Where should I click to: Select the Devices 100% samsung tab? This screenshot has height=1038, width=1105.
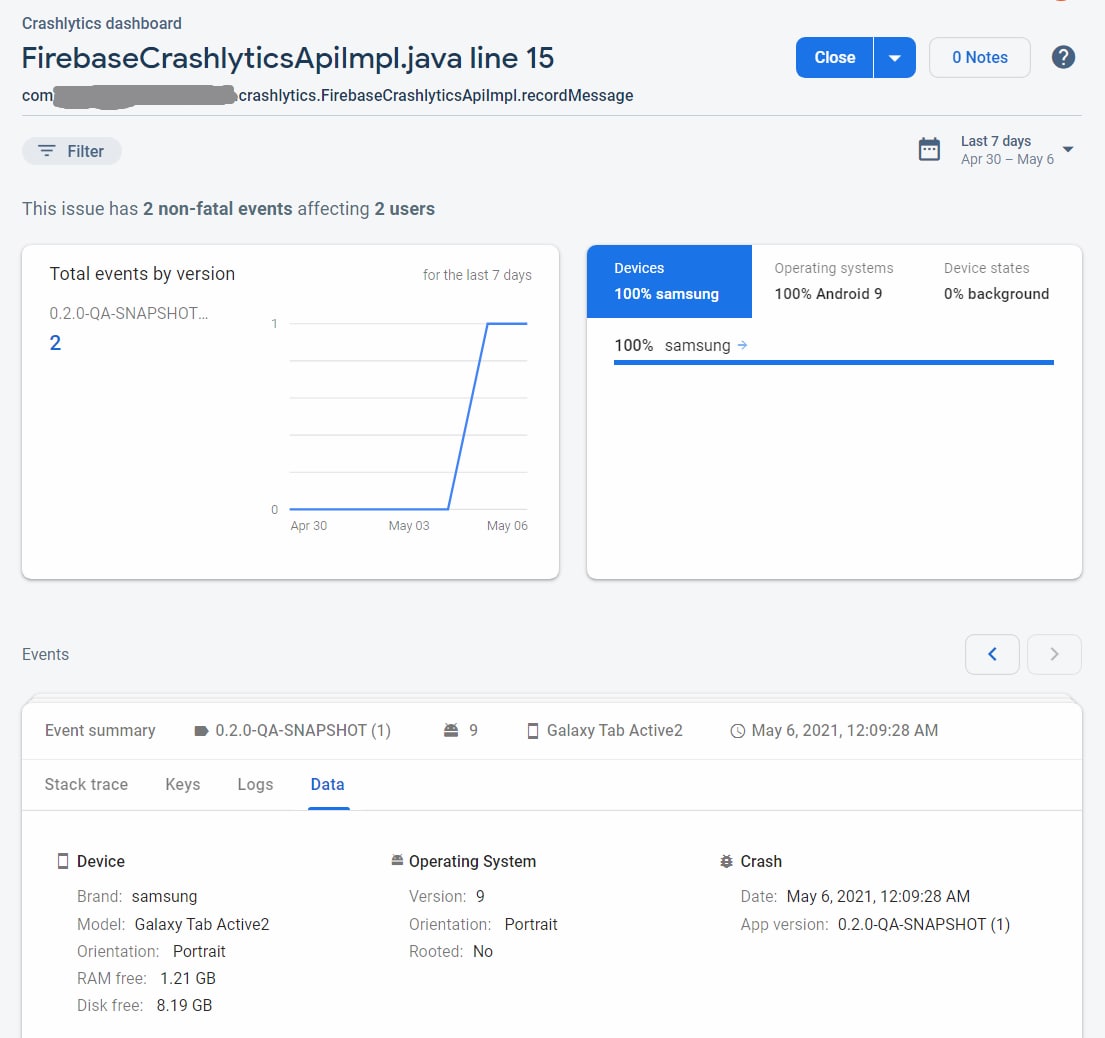pyautogui.click(x=669, y=281)
